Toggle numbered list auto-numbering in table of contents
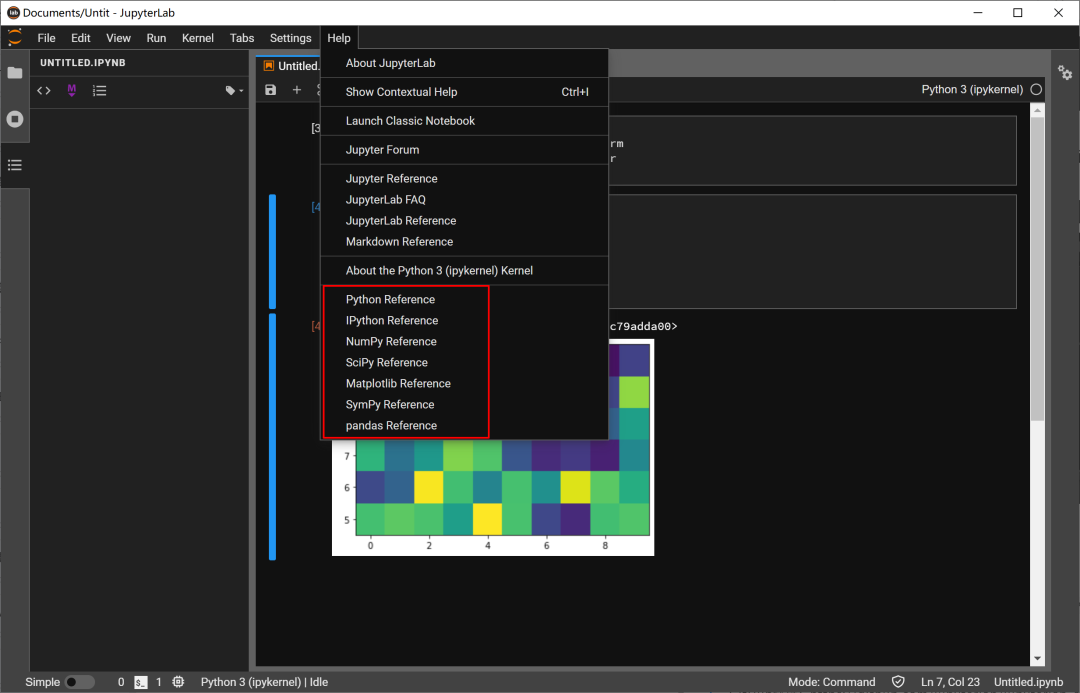Screen dimensions: 1080x693 (x=100, y=90)
